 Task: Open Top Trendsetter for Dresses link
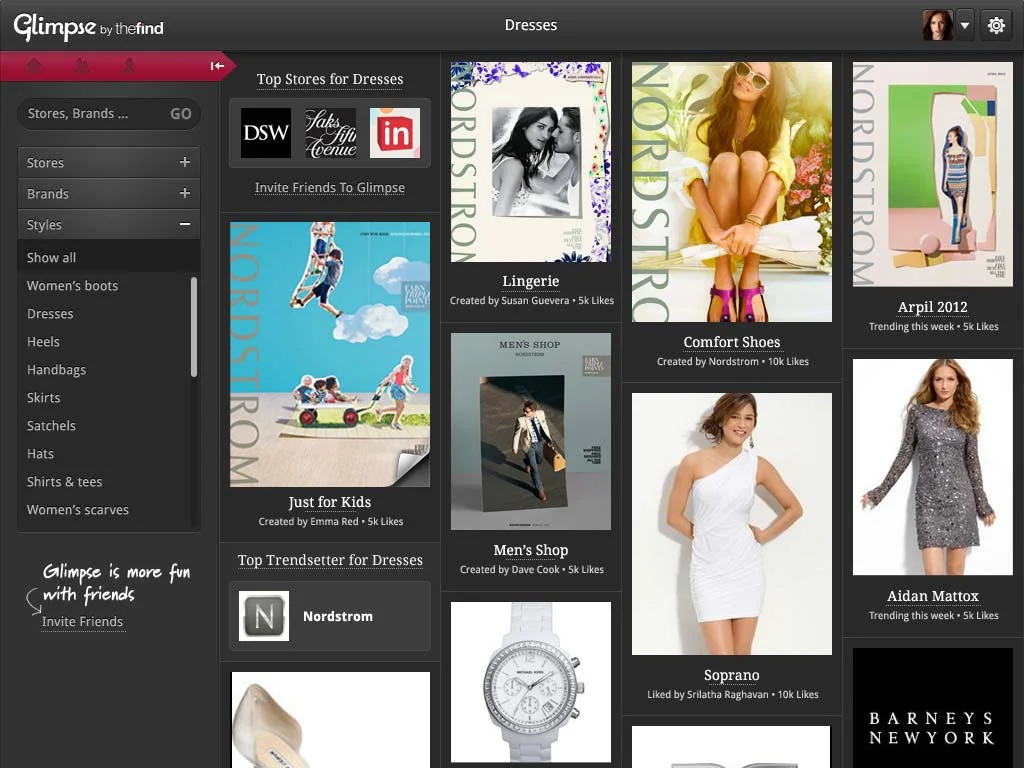[x=330, y=560]
